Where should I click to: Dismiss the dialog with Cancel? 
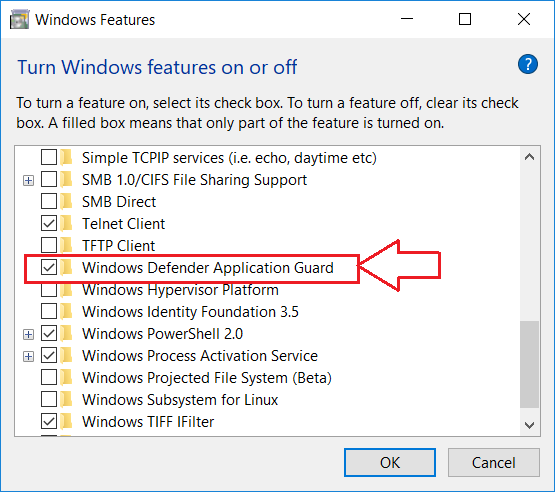click(494, 463)
